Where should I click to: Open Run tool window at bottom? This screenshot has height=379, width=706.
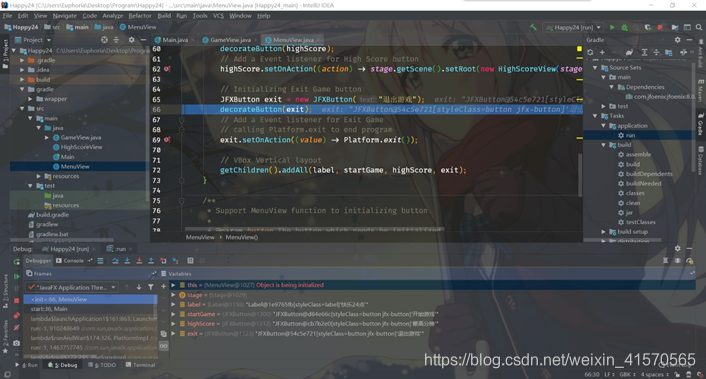(27, 365)
